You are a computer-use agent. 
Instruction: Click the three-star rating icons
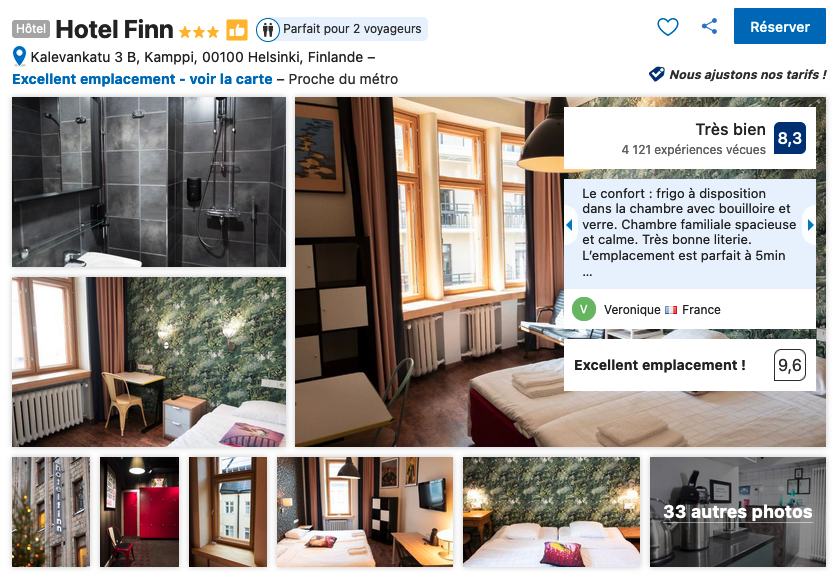pyautogui.click(x=199, y=32)
